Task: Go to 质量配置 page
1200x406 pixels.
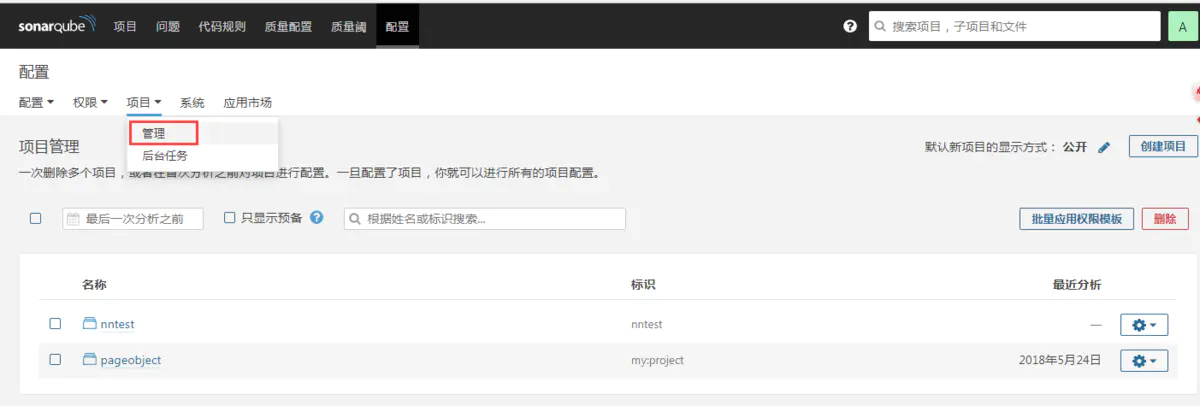Action: [288, 27]
